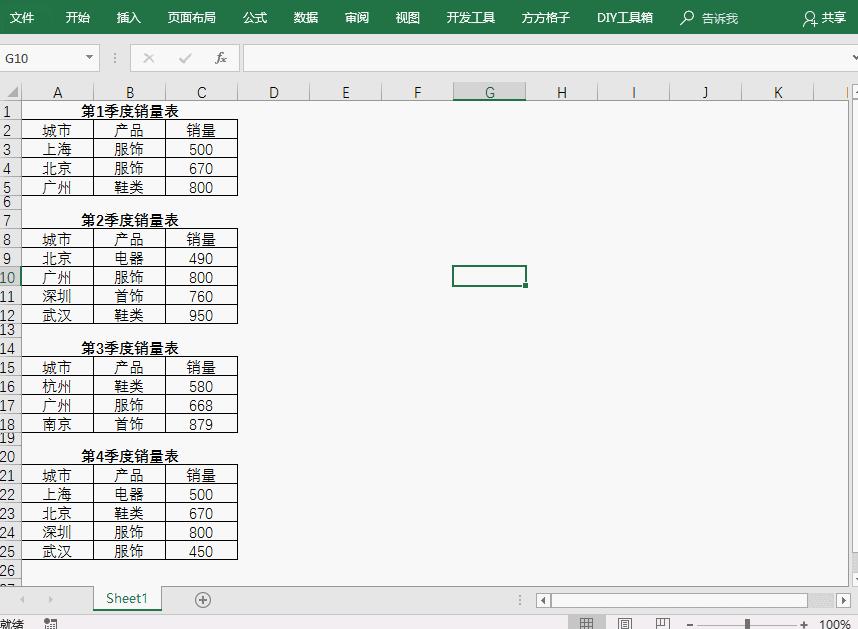Screen dimensions: 858x629
Task: Select Page Break Preview icon in status bar
Action: (x=661, y=621)
